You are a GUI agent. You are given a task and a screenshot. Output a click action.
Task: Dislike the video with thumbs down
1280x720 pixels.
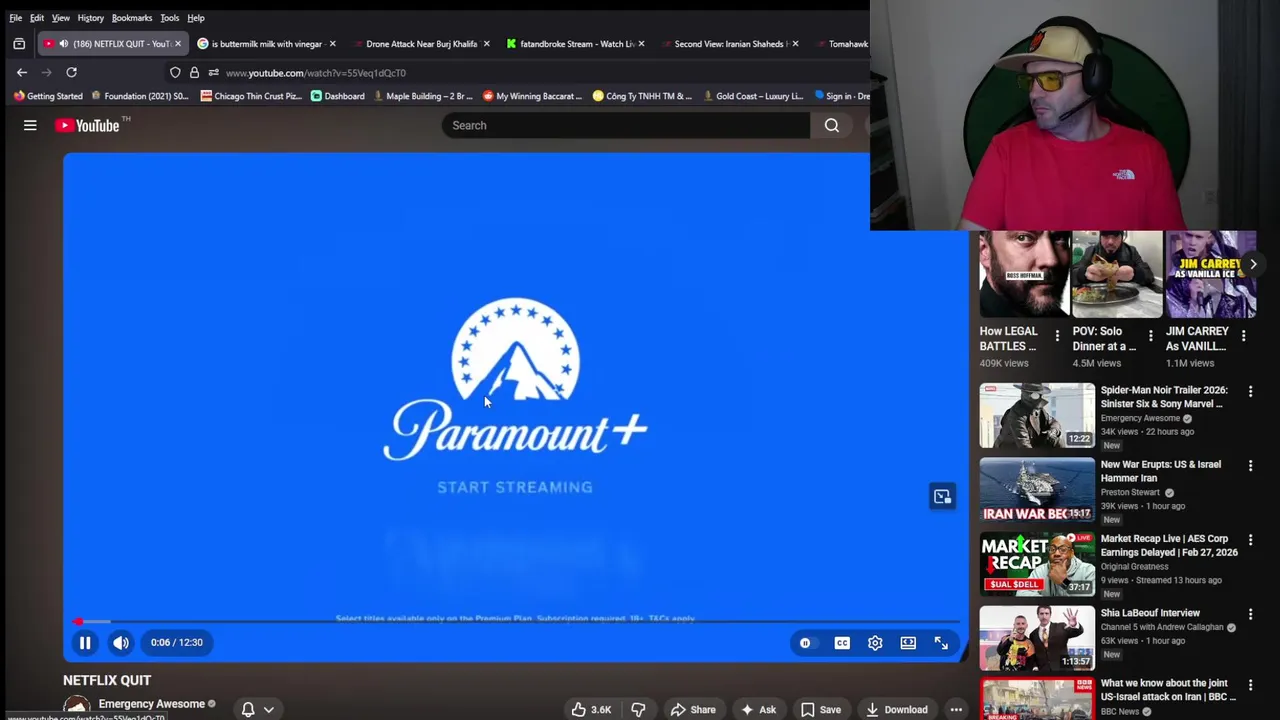[x=638, y=710]
